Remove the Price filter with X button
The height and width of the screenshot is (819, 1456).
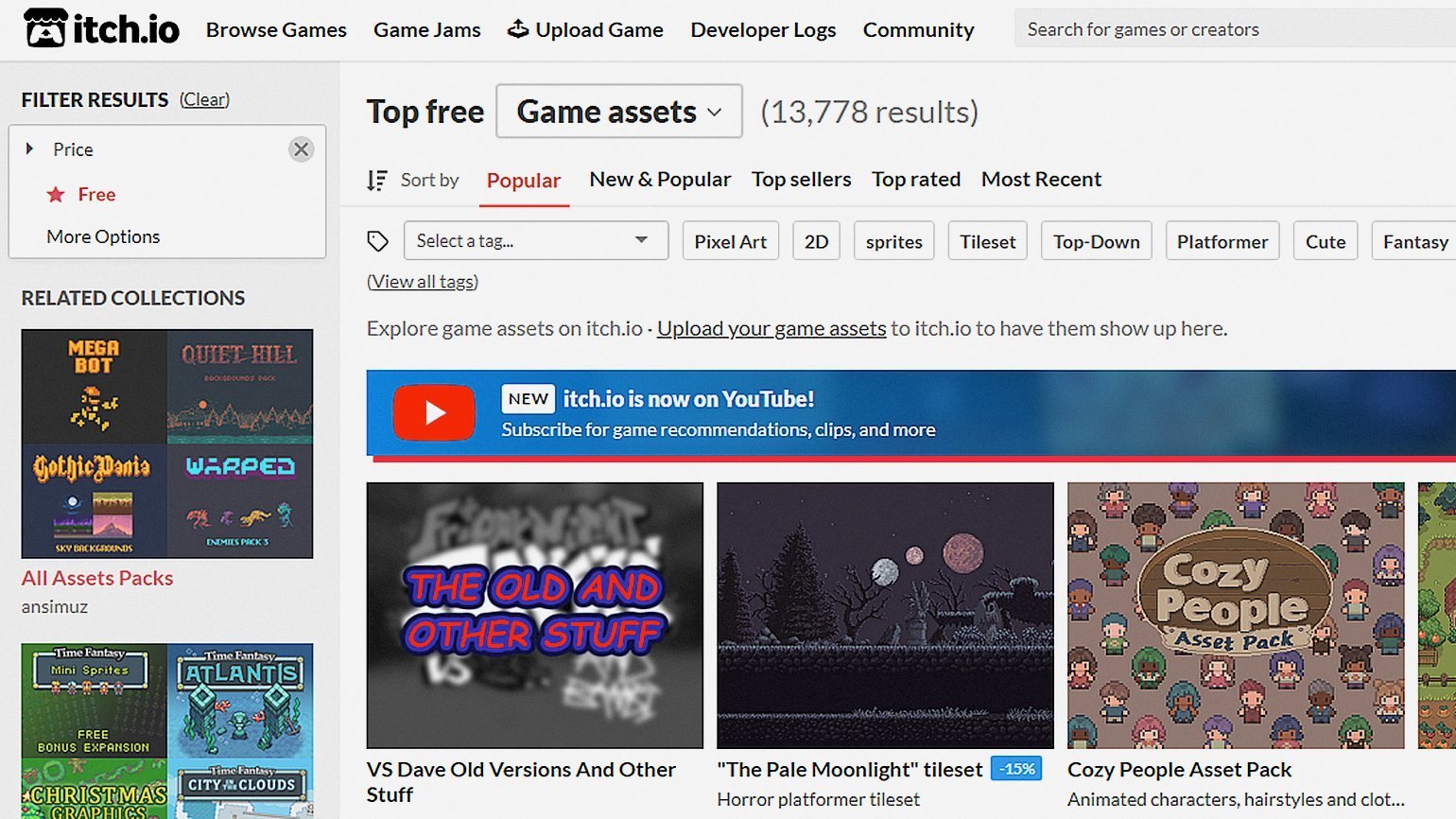point(301,149)
